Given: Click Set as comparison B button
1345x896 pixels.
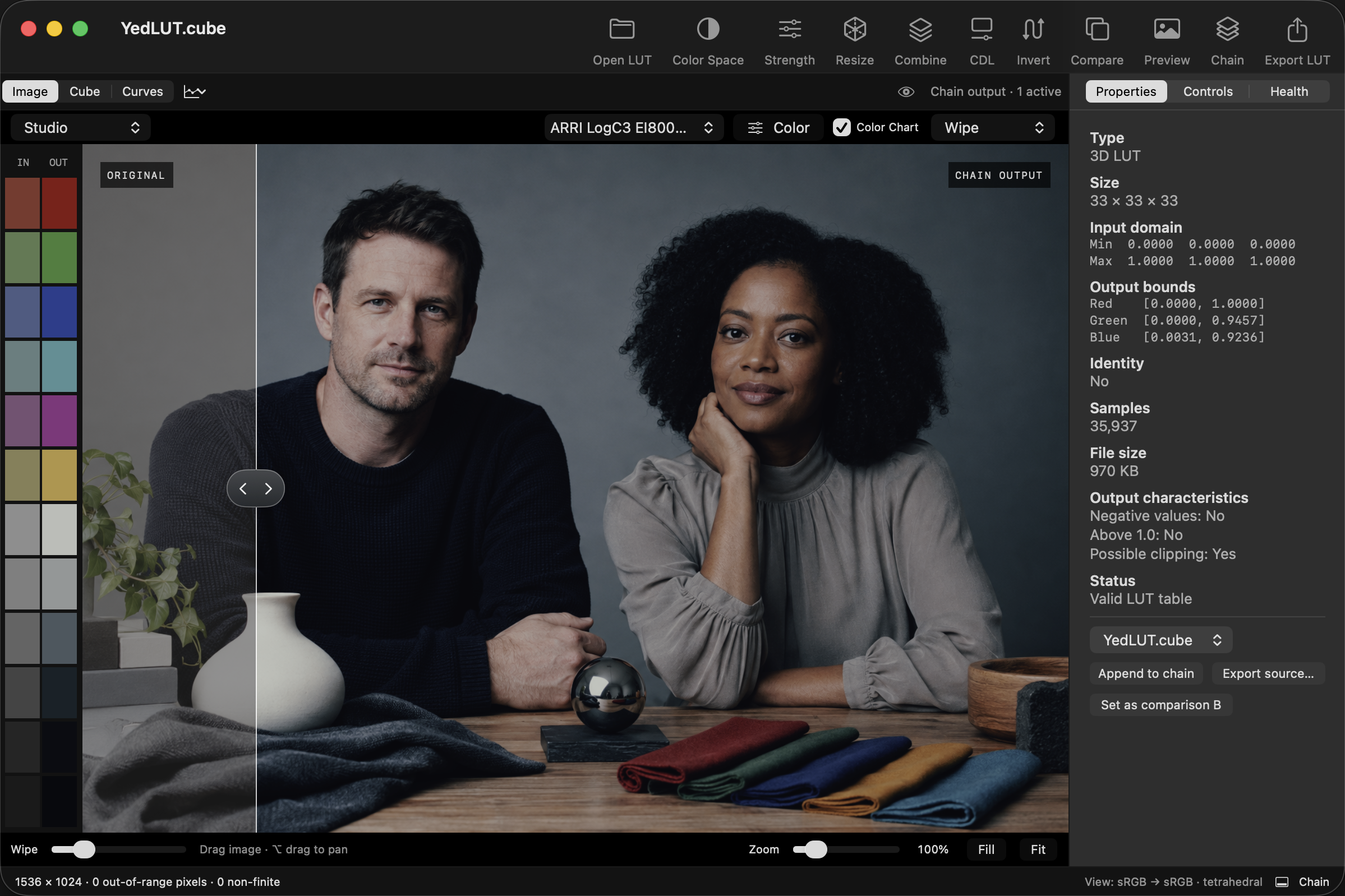Looking at the screenshot, I should [x=1160, y=705].
